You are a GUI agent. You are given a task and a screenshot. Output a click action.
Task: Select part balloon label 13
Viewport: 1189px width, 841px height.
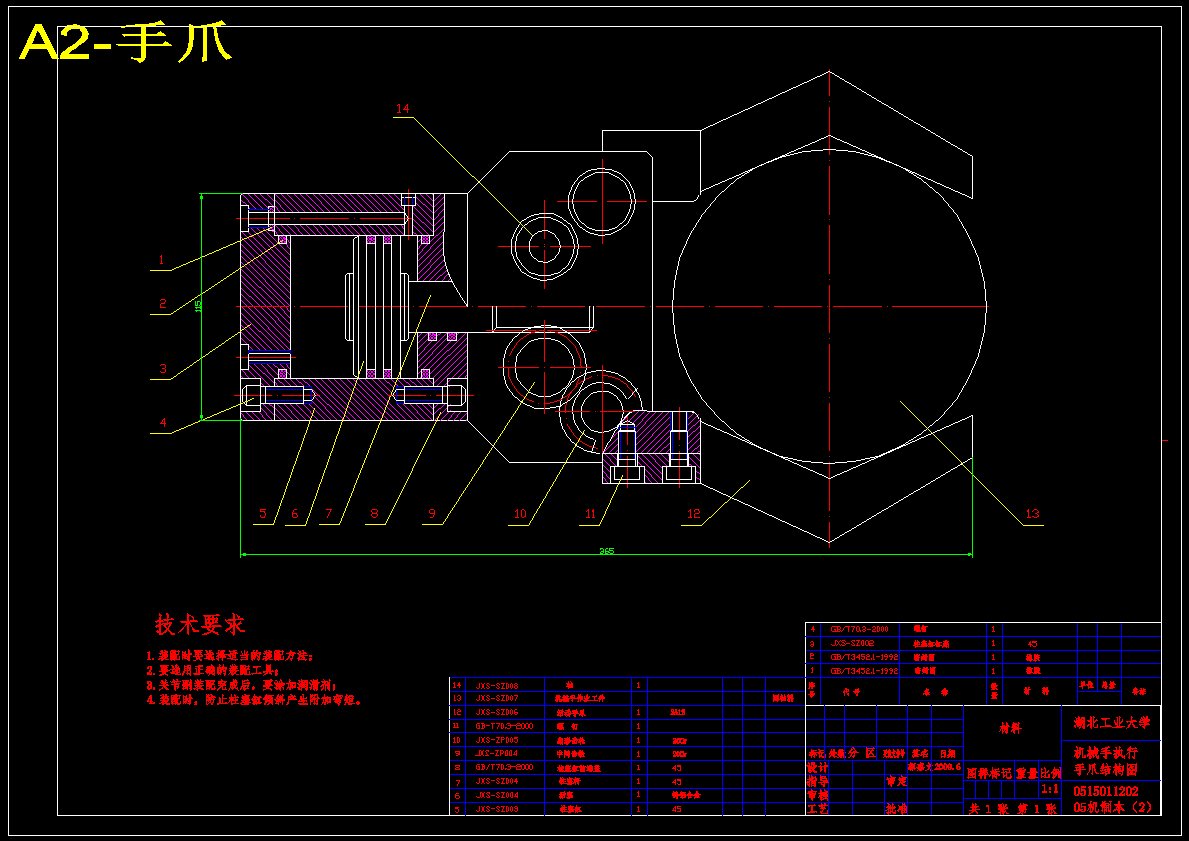[1033, 514]
